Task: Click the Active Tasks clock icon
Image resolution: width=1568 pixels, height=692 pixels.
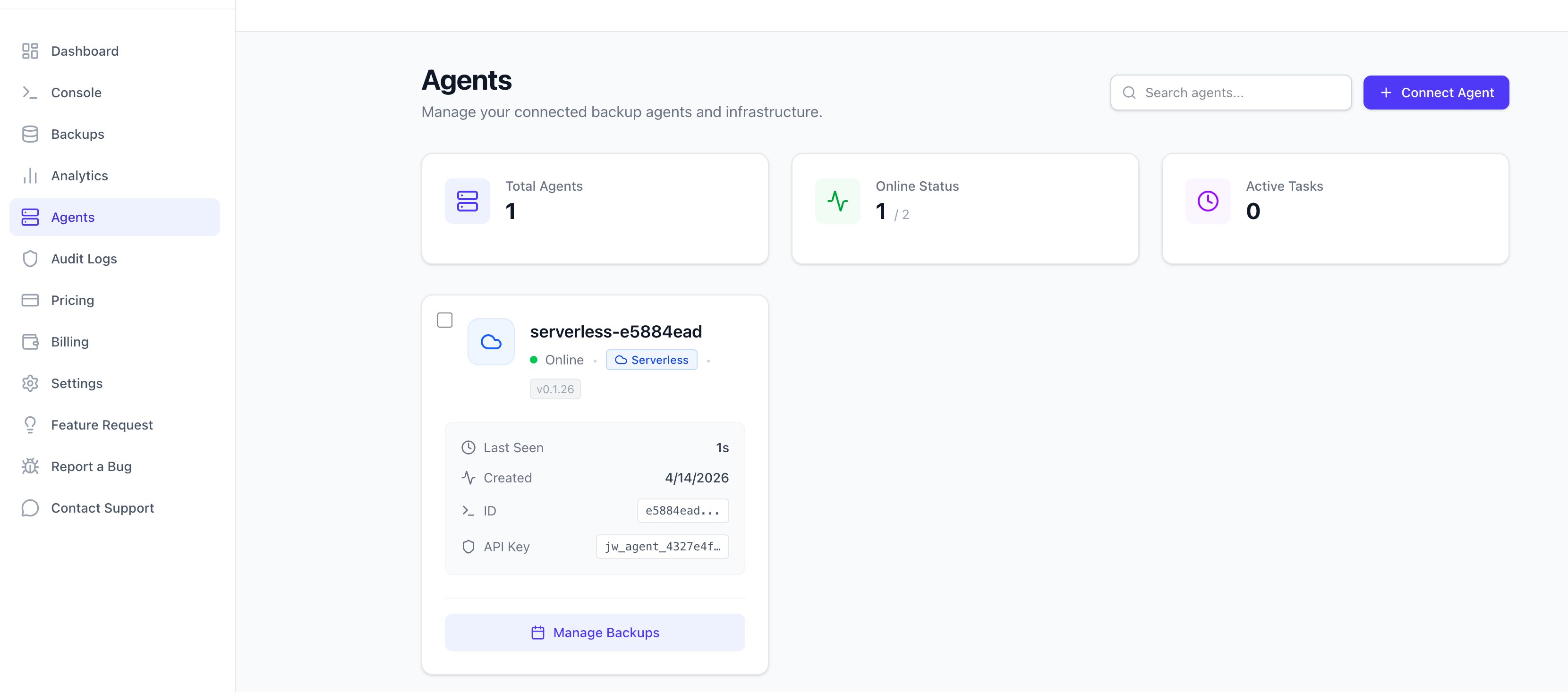Action: [1208, 201]
